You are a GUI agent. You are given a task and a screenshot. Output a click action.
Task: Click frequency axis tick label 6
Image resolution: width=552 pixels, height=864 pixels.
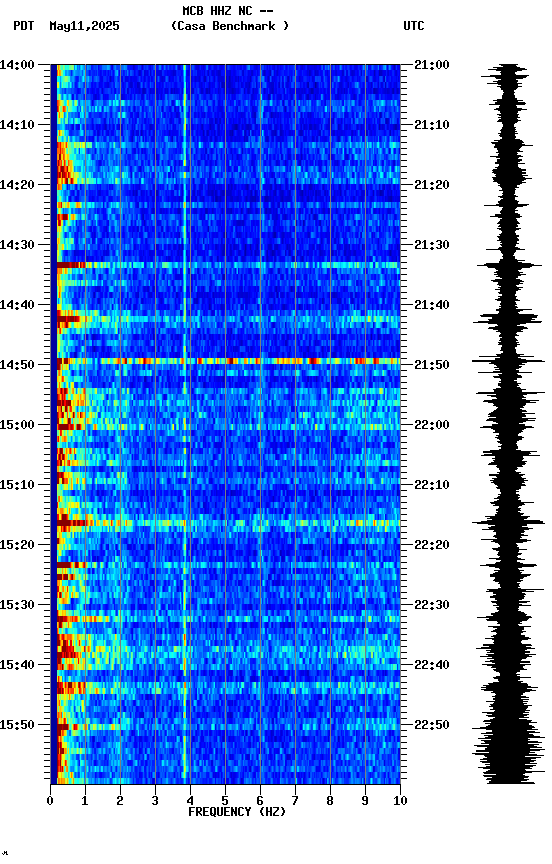[x=260, y=801]
